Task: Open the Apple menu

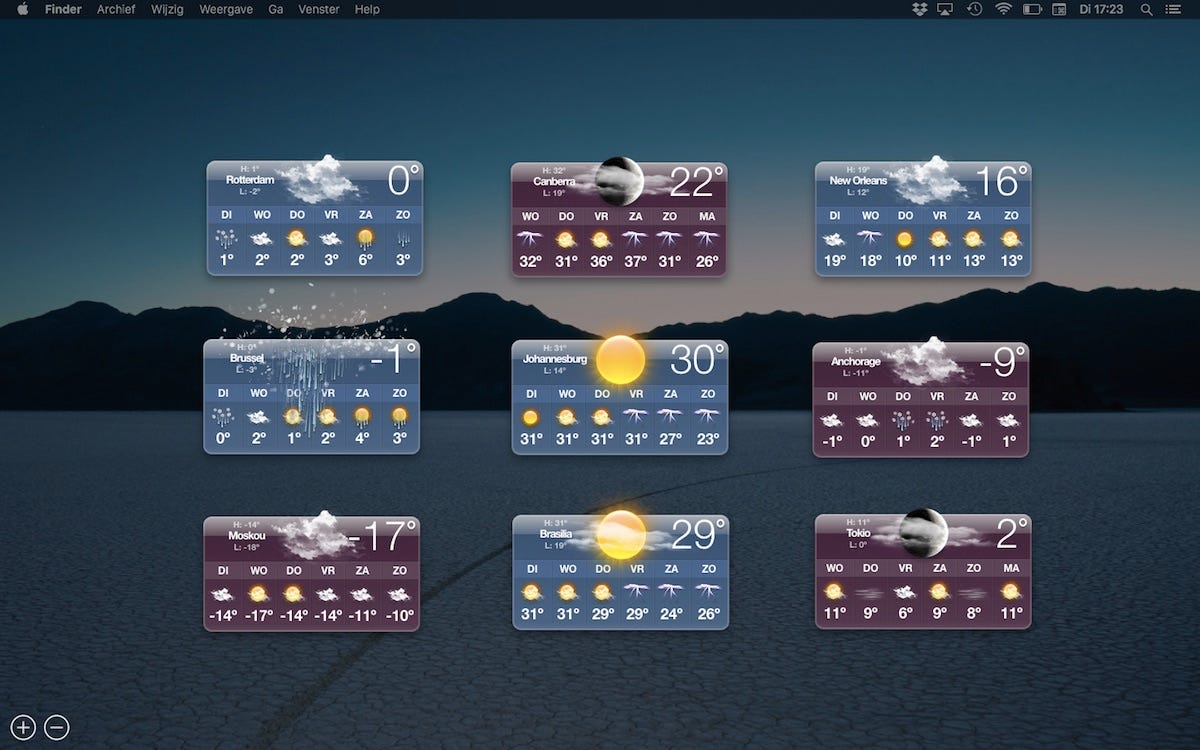Action: point(22,9)
